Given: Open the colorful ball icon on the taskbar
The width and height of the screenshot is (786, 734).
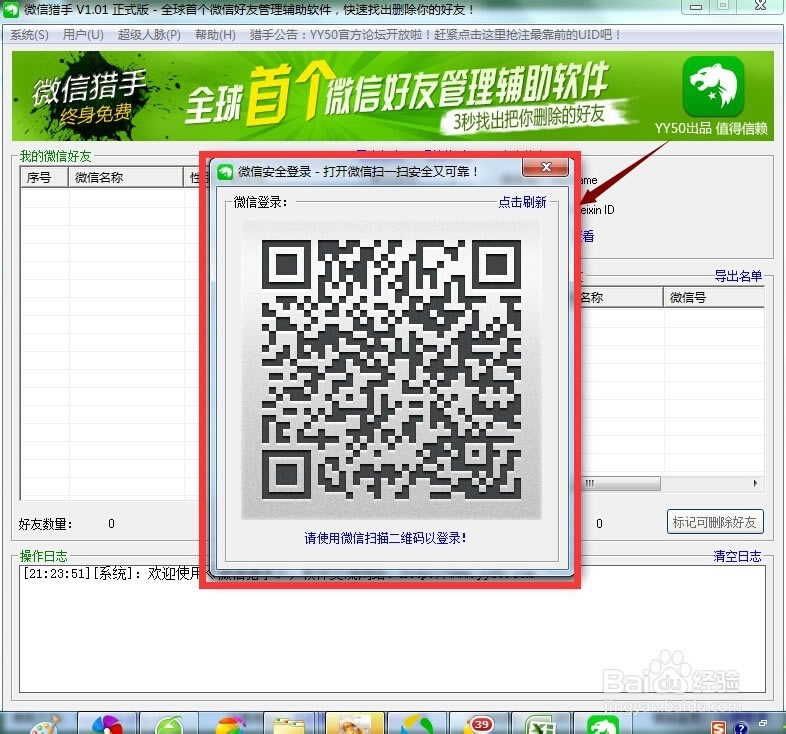Looking at the screenshot, I should pos(231,725).
